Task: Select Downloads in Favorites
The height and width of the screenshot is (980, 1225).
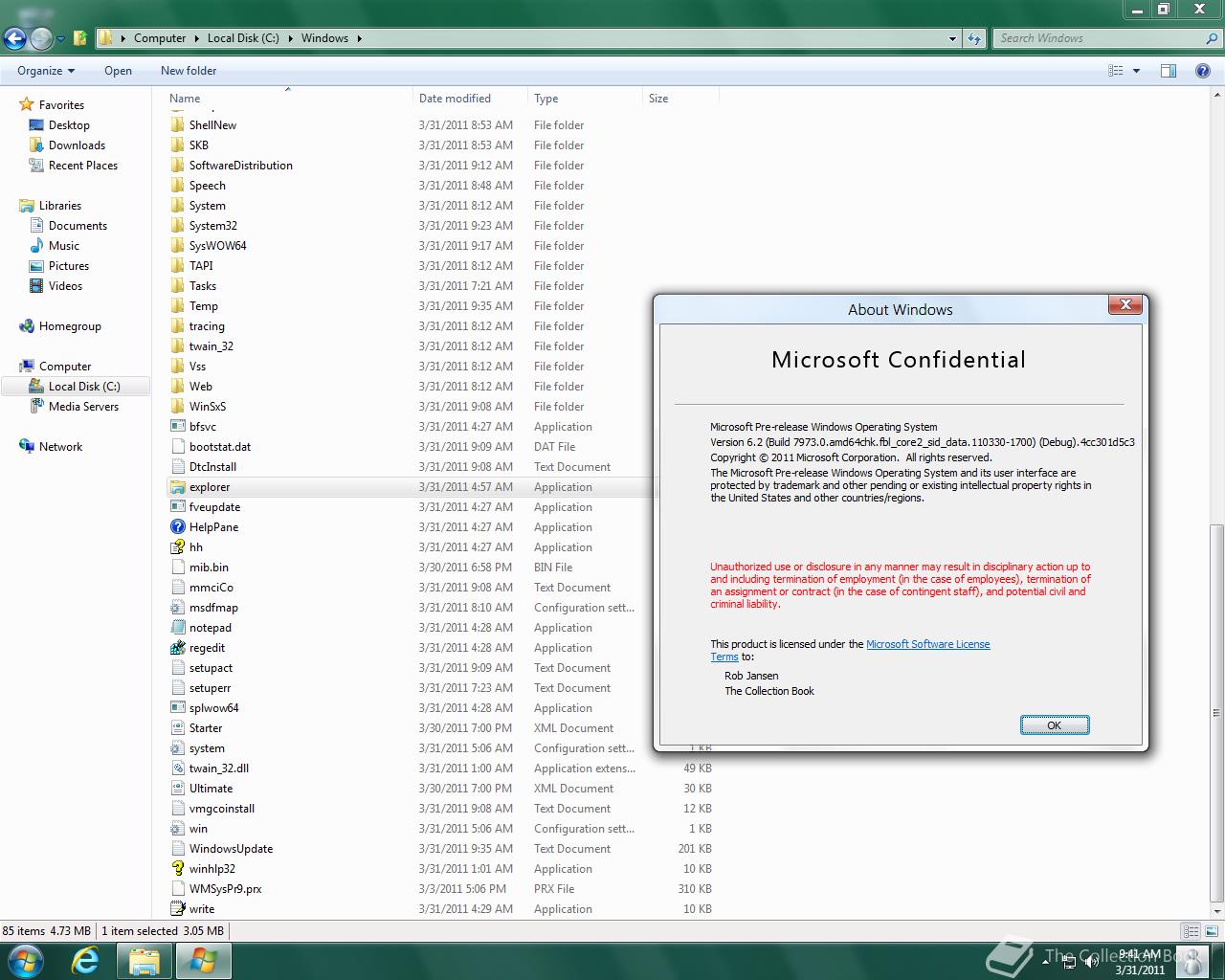Action: point(77,145)
